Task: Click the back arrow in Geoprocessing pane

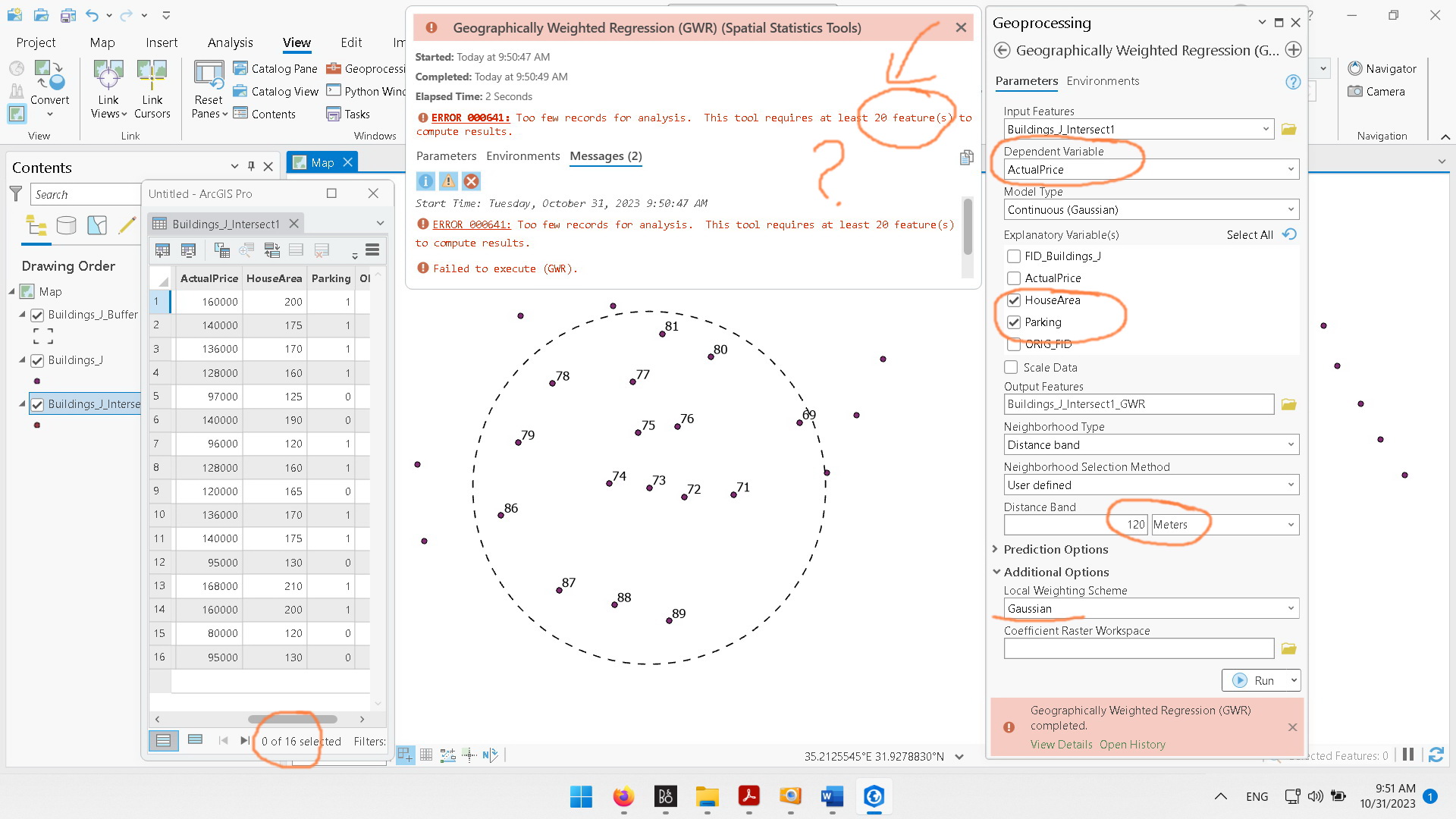Action: [x=1002, y=50]
